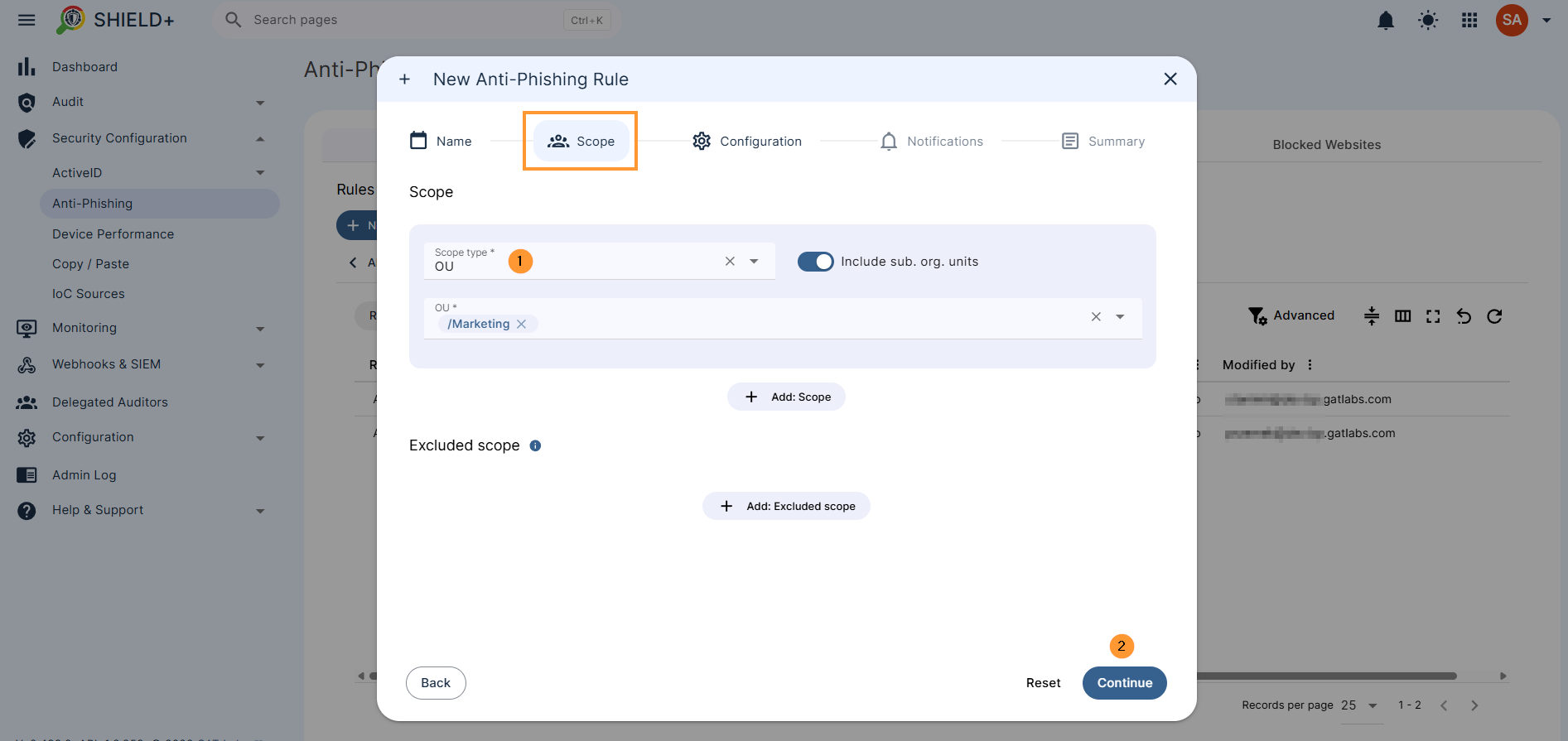Expand Webhooks & SIEM section
This screenshot has width=1568, height=741.
260,365
